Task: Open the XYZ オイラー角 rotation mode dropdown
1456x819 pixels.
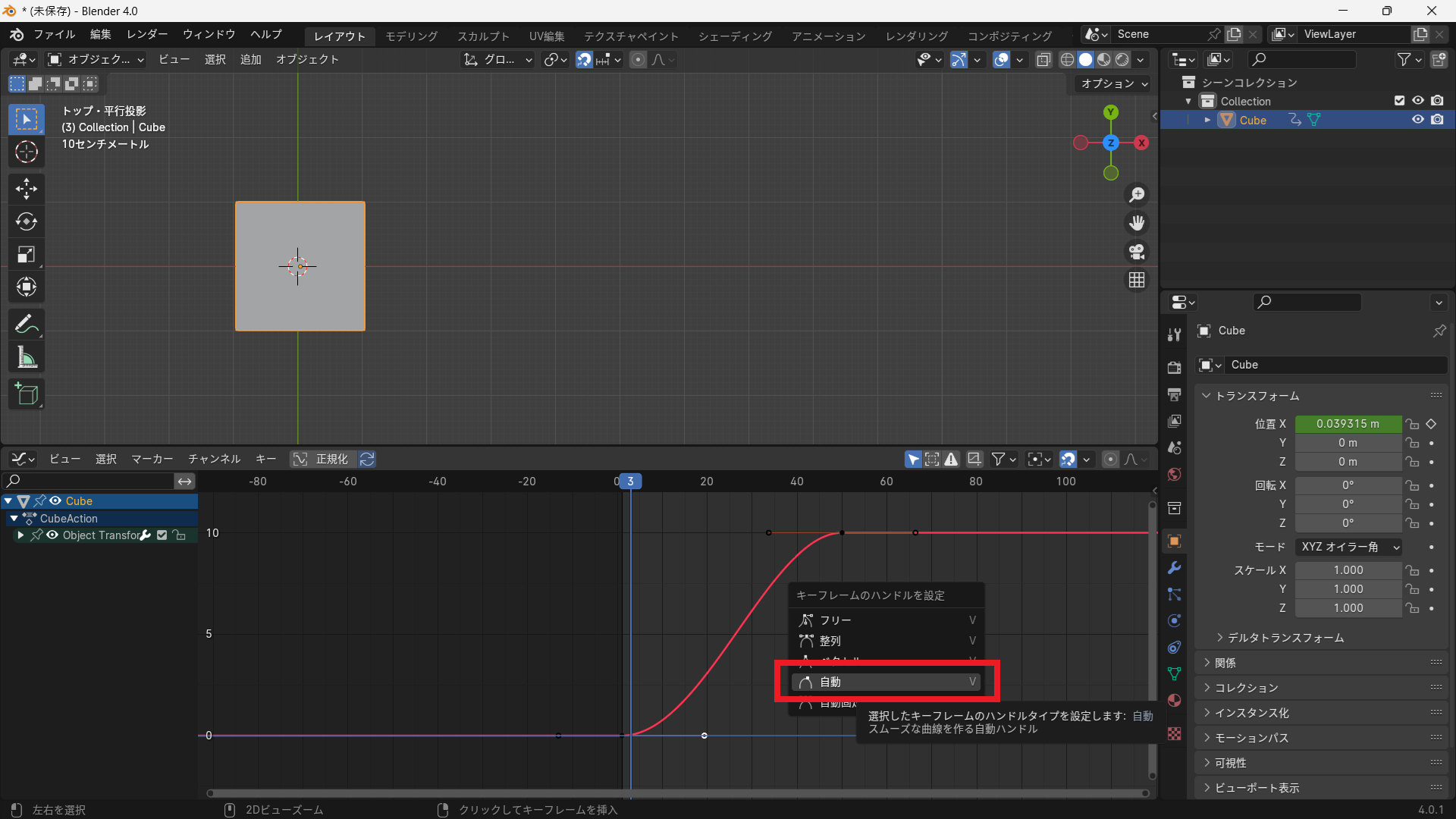Action: click(1349, 547)
